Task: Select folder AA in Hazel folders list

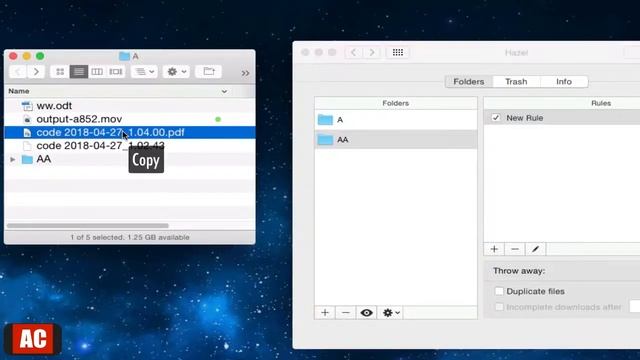Action: (396, 140)
